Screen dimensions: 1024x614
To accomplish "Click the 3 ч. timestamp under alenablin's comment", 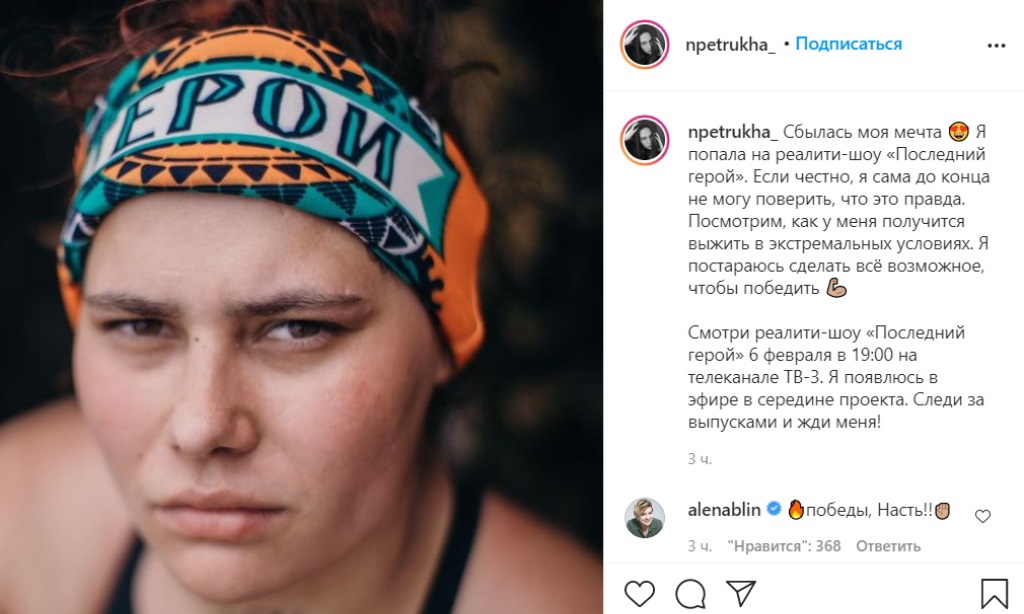I will point(699,546).
